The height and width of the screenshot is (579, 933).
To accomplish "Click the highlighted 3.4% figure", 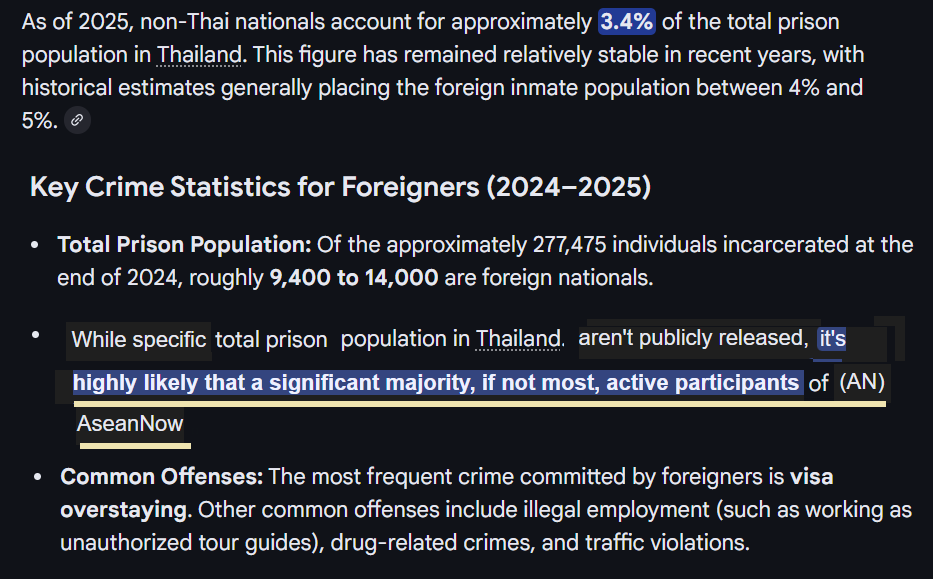I will click(x=627, y=21).
